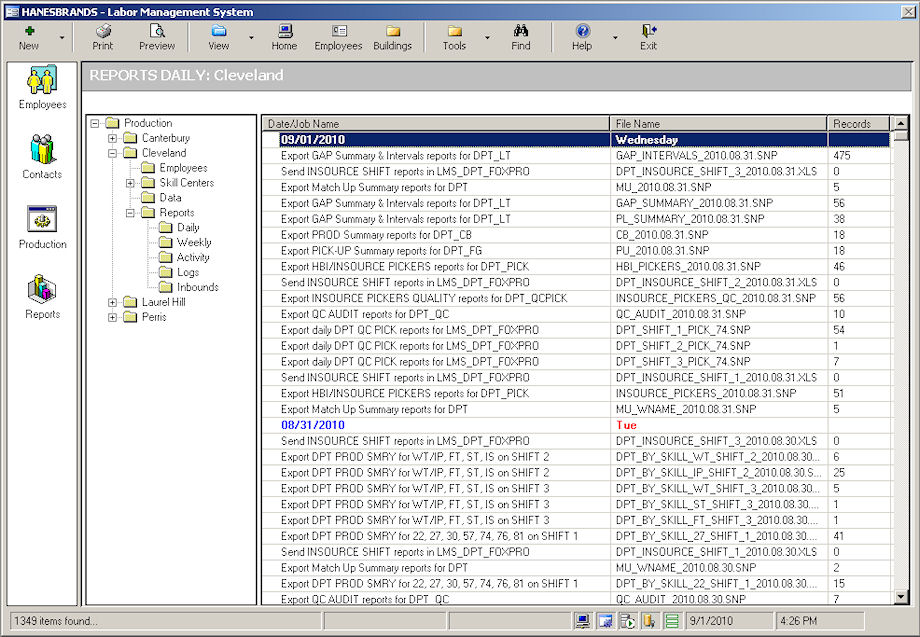Select INSOURCE_PICKERS_QC_2010.08.31.SNP file cell
The height and width of the screenshot is (637, 920).
(719, 298)
